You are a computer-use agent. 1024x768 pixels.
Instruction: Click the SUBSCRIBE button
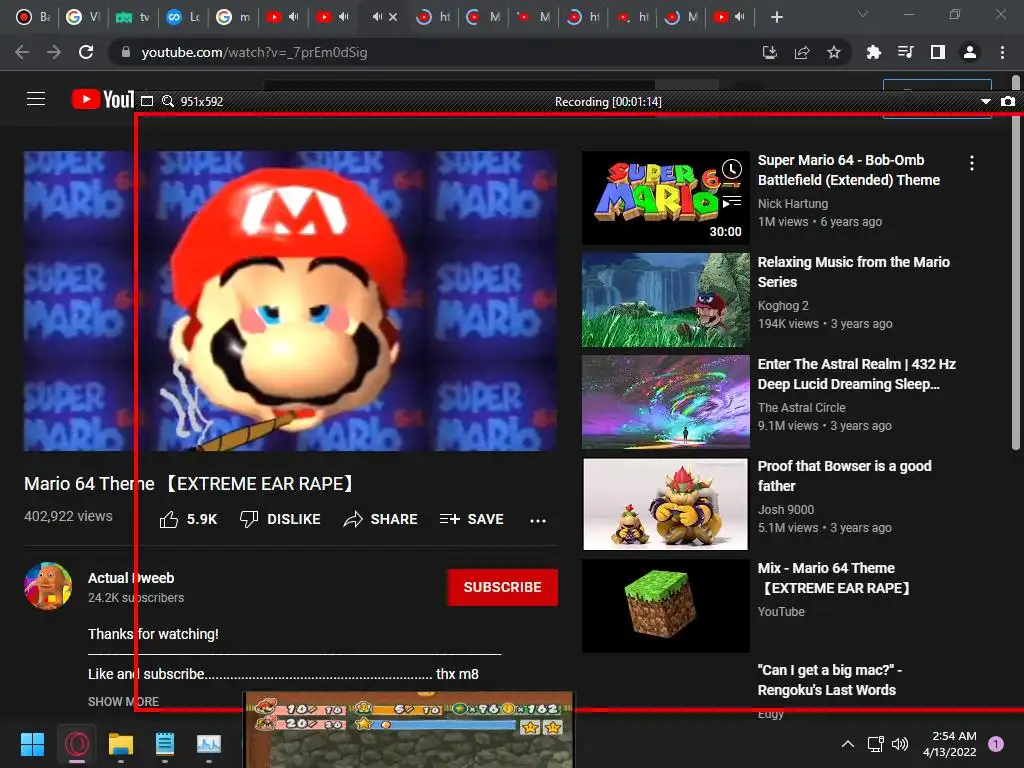coord(502,587)
